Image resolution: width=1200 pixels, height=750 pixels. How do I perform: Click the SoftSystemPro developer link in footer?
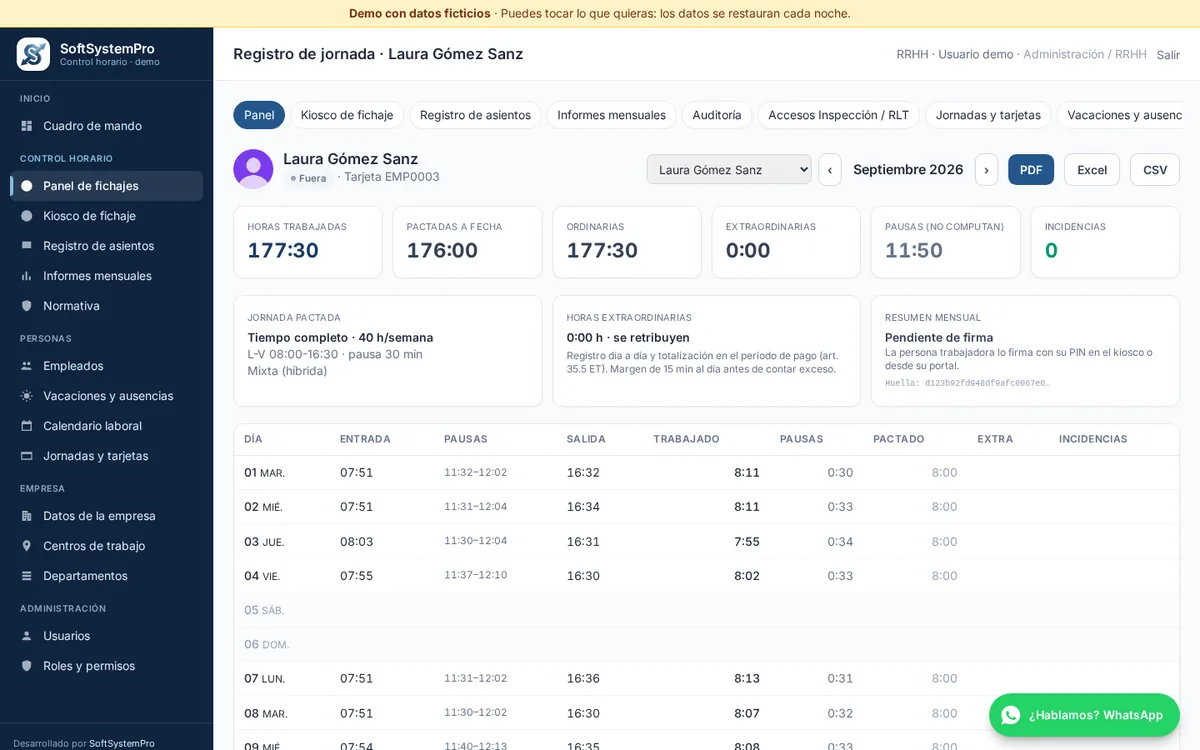(122, 744)
